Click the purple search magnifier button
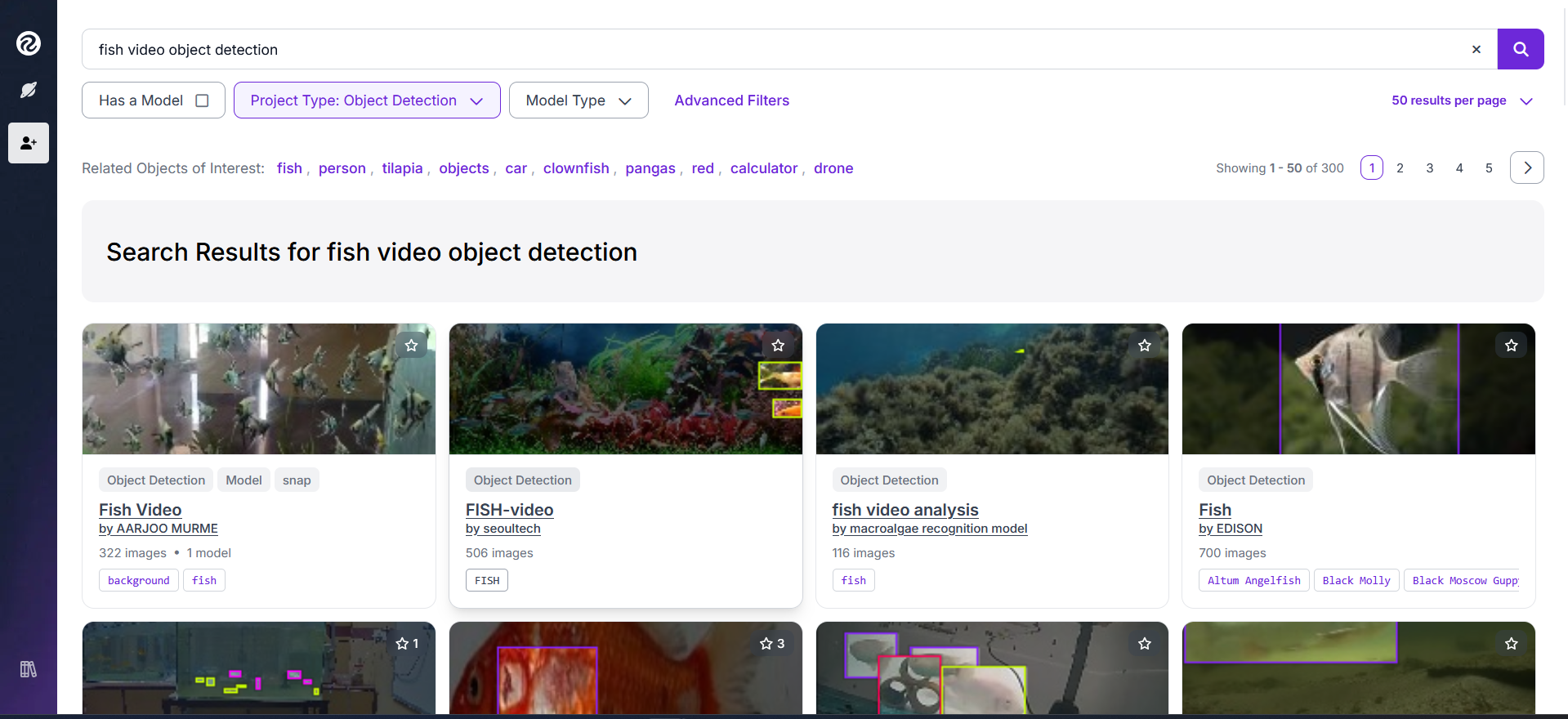The height and width of the screenshot is (719, 1568). click(x=1521, y=49)
